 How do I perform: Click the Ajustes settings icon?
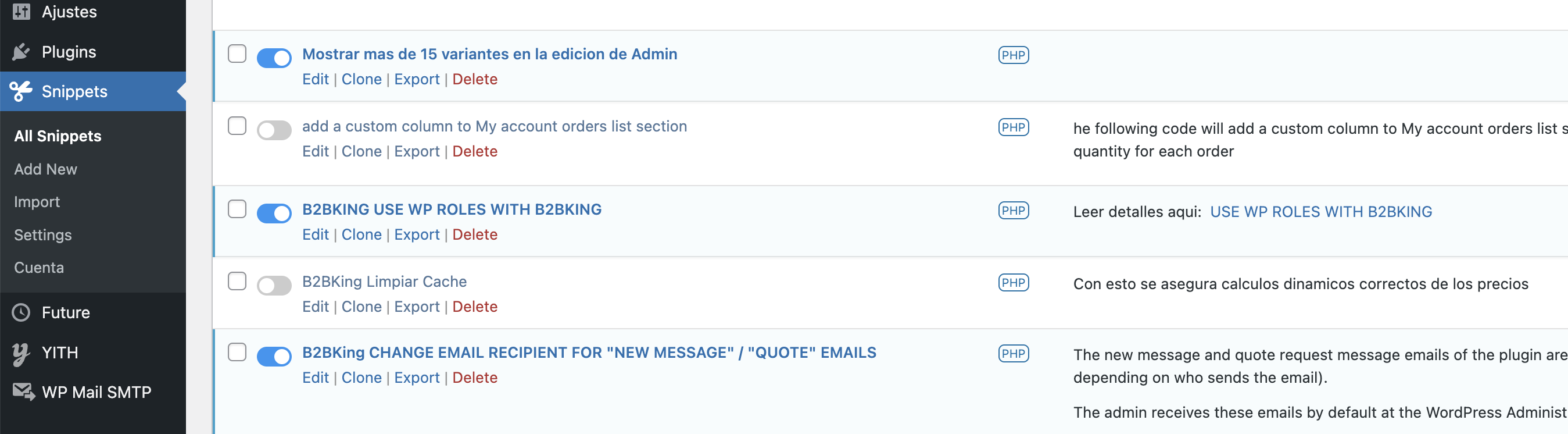coord(22,11)
